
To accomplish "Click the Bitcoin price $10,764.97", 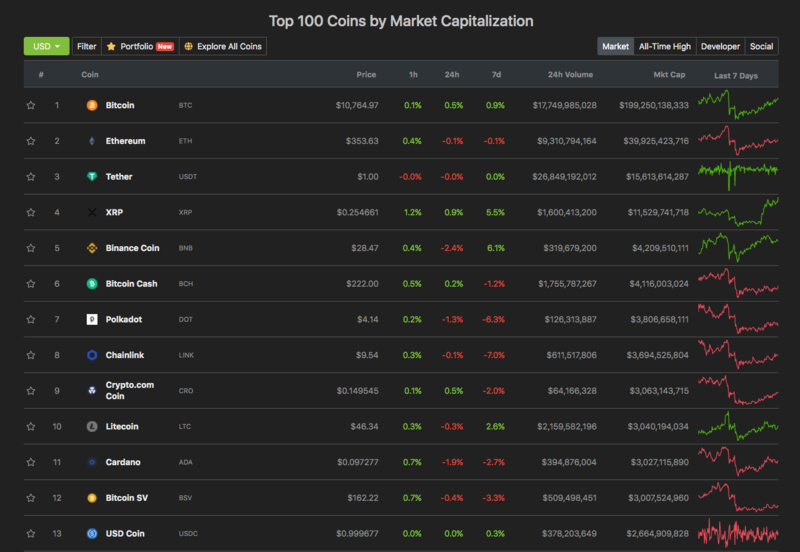I will [x=357, y=105].
